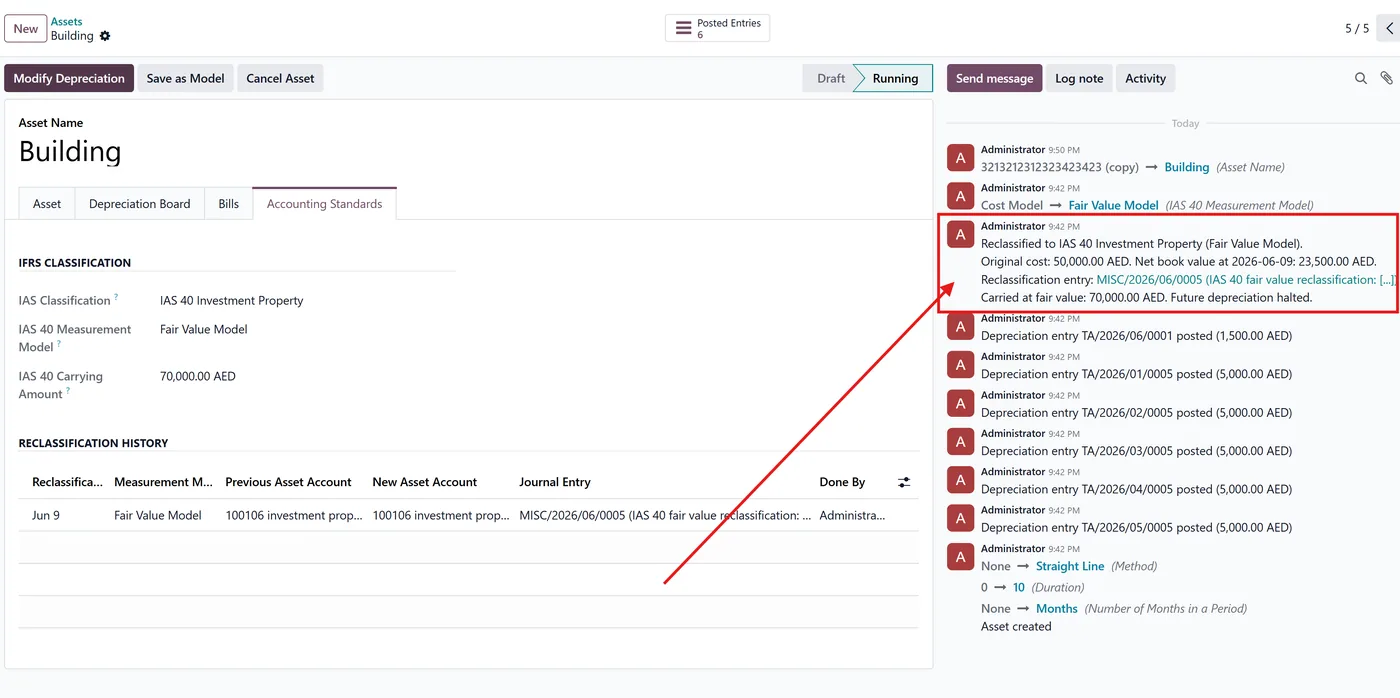Open the Assets breadcrumb link
The height and width of the screenshot is (698, 1400).
pyautogui.click(x=67, y=21)
